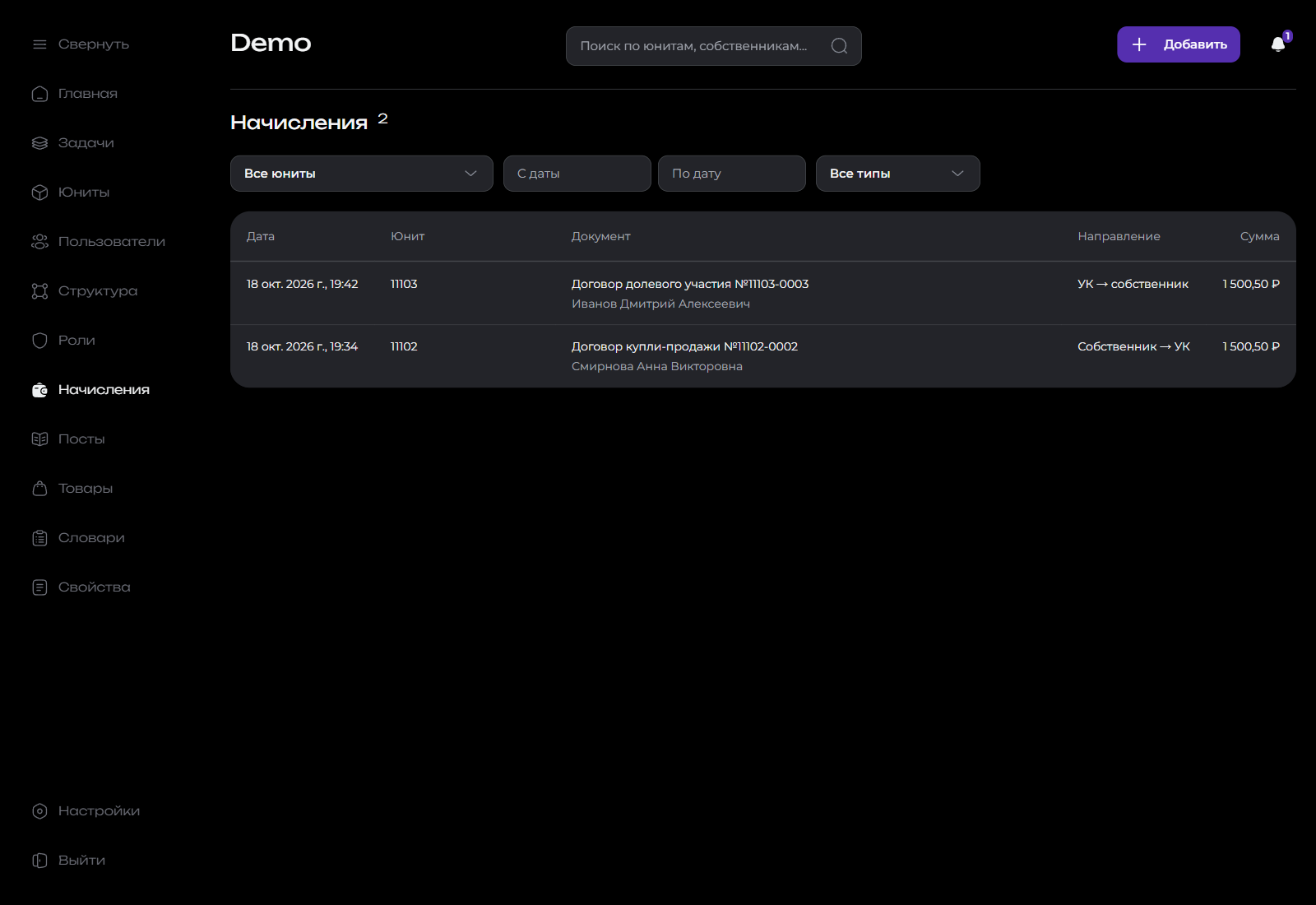Focus the По дату date field
1316x905 pixels.
tap(732, 174)
